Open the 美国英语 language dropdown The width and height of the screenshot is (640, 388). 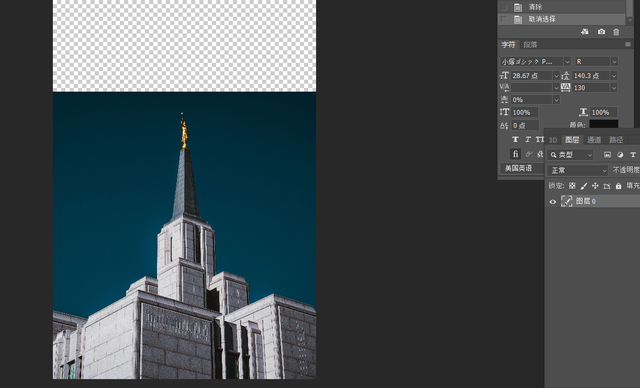coord(522,168)
